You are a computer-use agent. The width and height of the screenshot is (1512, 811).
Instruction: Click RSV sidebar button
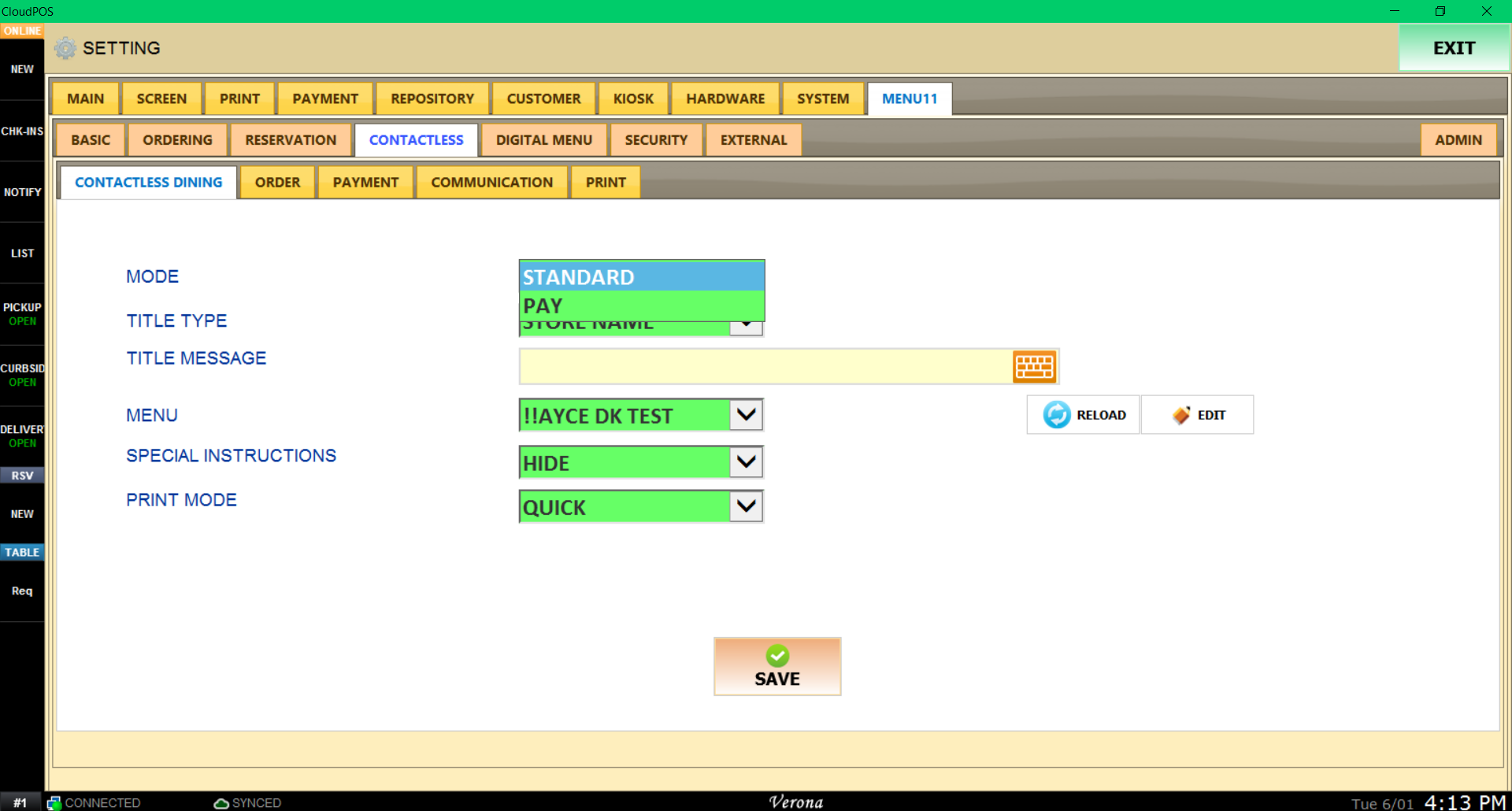pos(22,476)
